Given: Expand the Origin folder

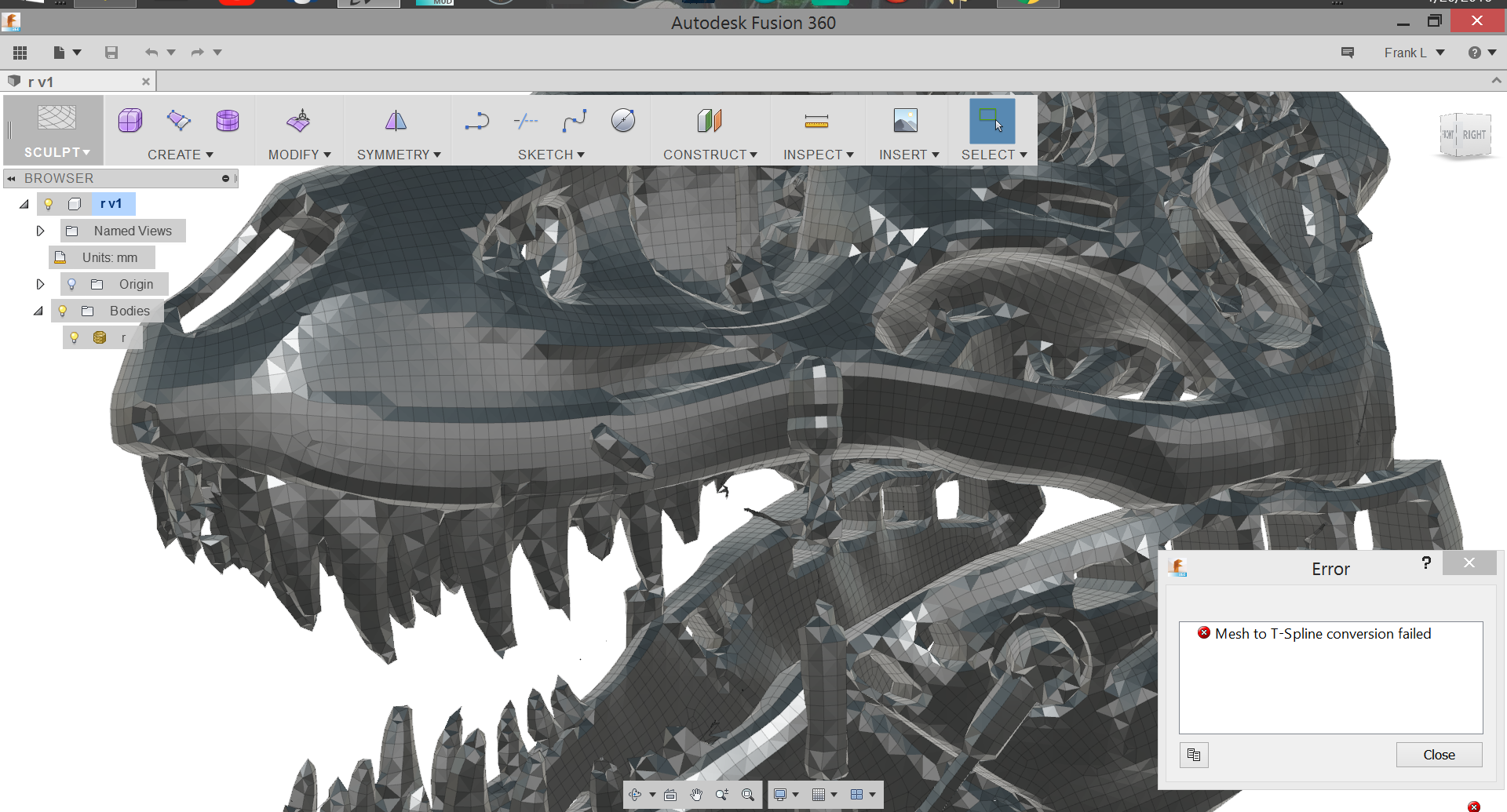Looking at the screenshot, I should (x=41, y=284).
